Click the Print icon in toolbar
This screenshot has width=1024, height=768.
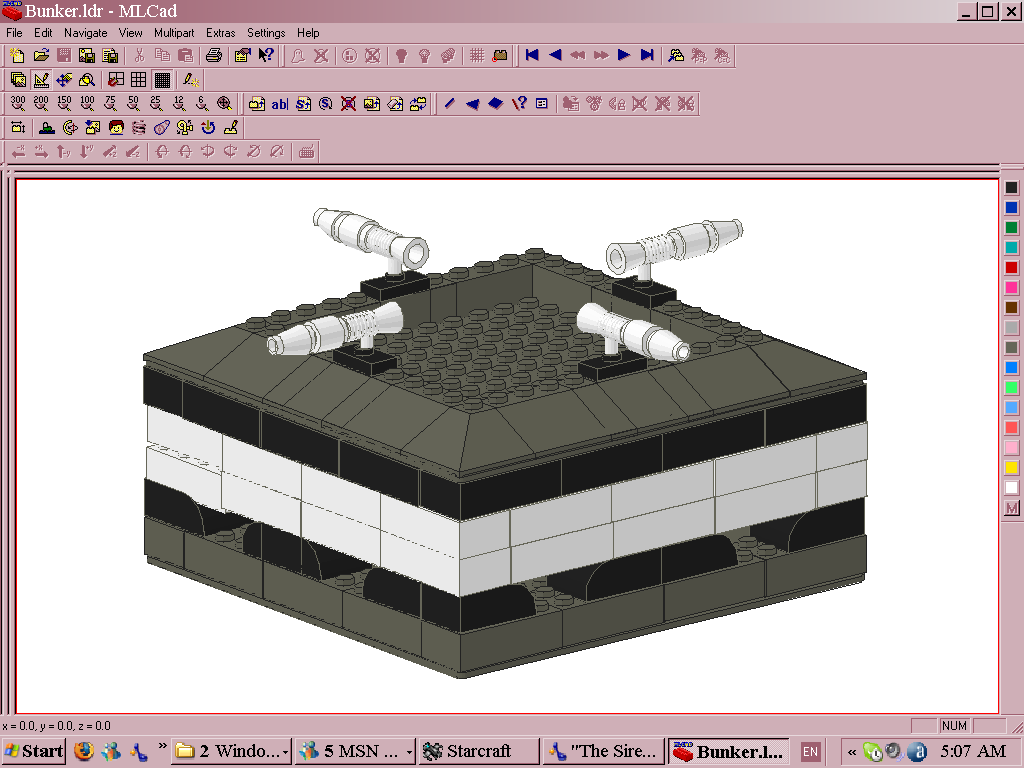[214, 56]
